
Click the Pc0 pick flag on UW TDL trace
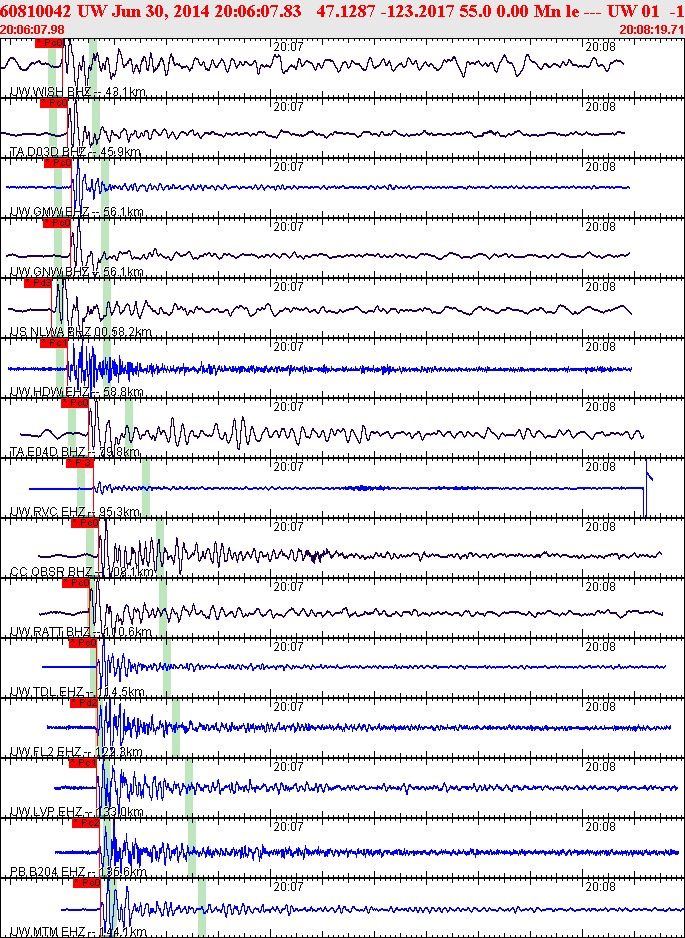83,643
